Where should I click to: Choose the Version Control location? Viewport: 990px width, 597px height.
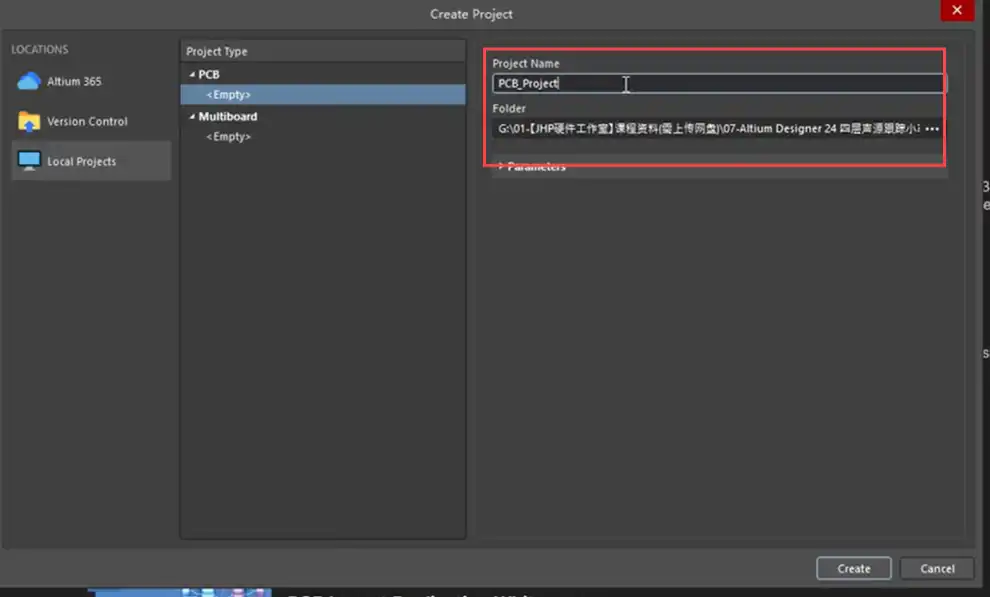[87, 121]
